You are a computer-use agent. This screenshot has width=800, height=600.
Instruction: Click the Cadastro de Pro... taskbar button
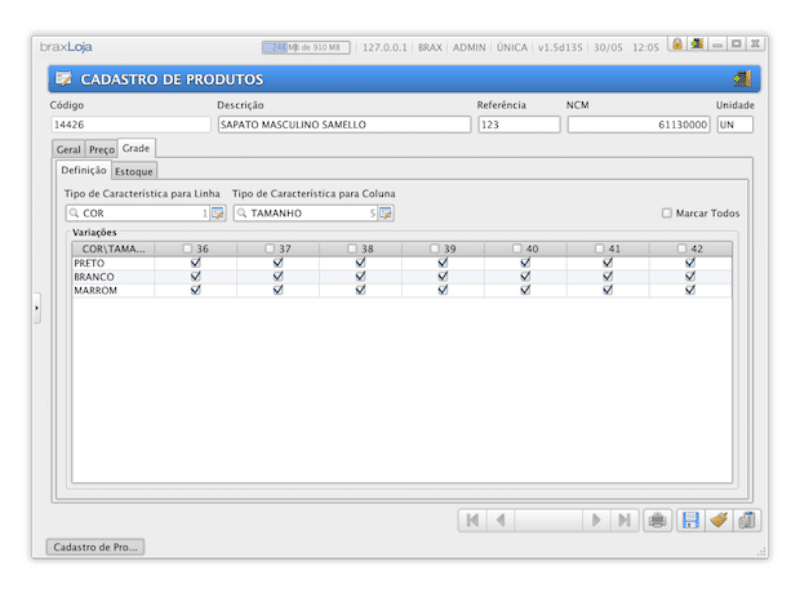(97, 547)
